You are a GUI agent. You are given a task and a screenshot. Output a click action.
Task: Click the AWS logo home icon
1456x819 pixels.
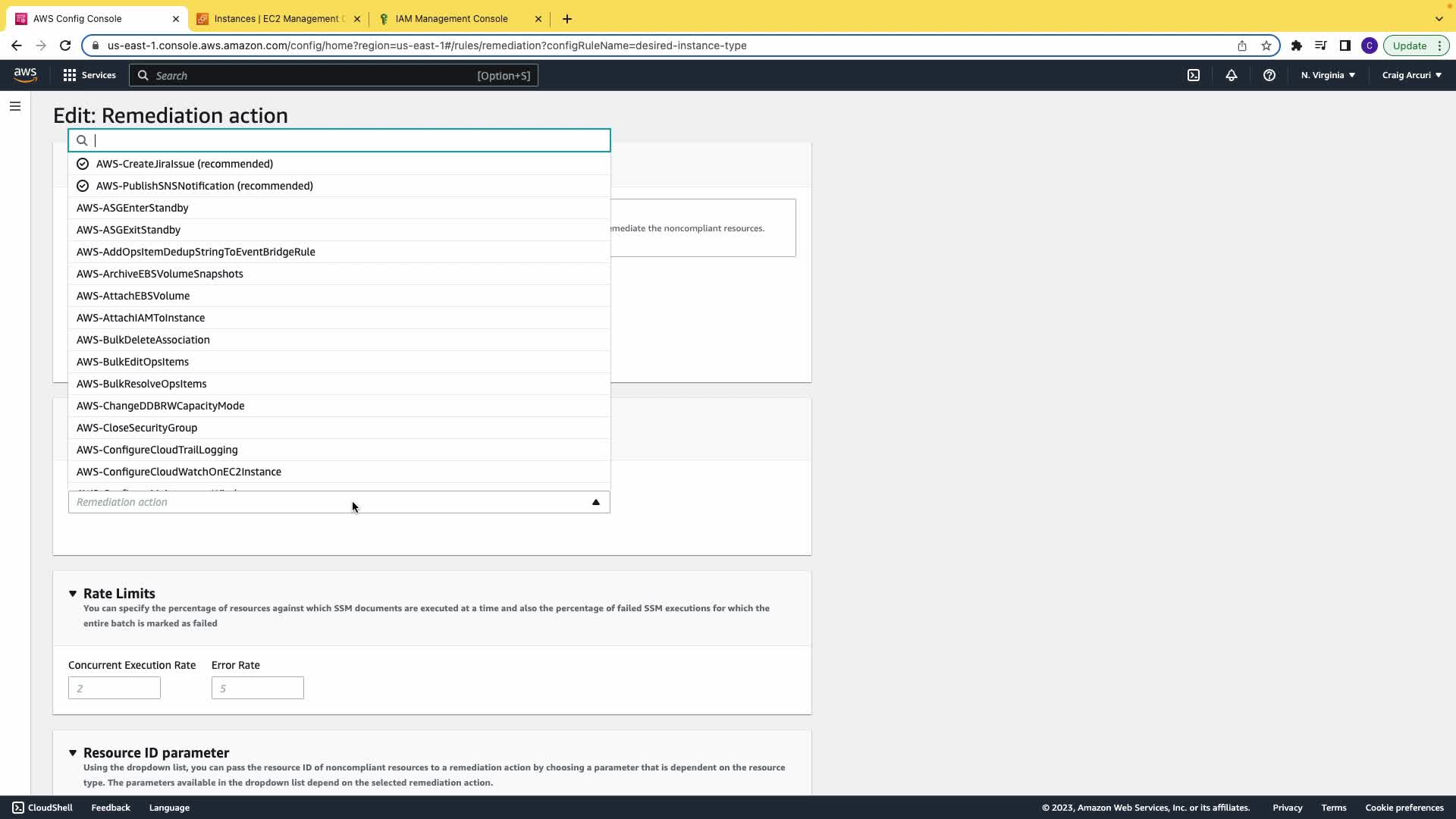25,74
